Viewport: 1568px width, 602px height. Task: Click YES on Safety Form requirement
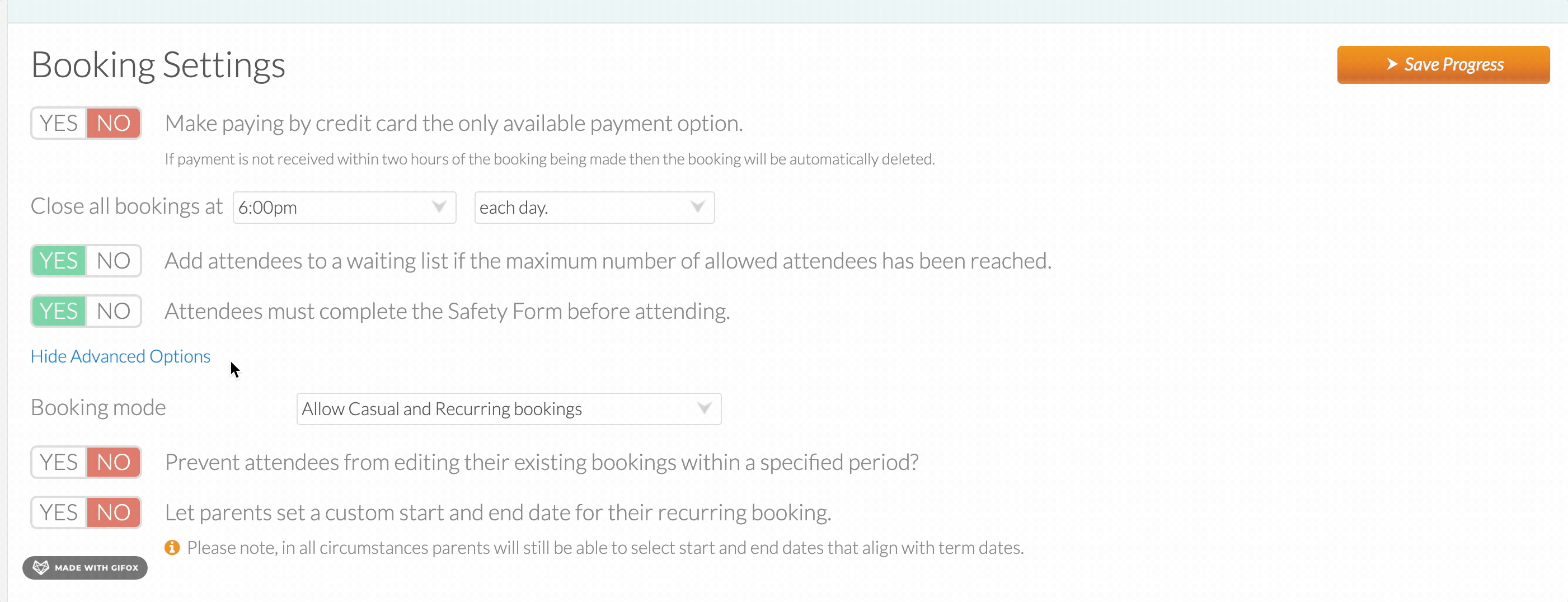click(58, 311)
